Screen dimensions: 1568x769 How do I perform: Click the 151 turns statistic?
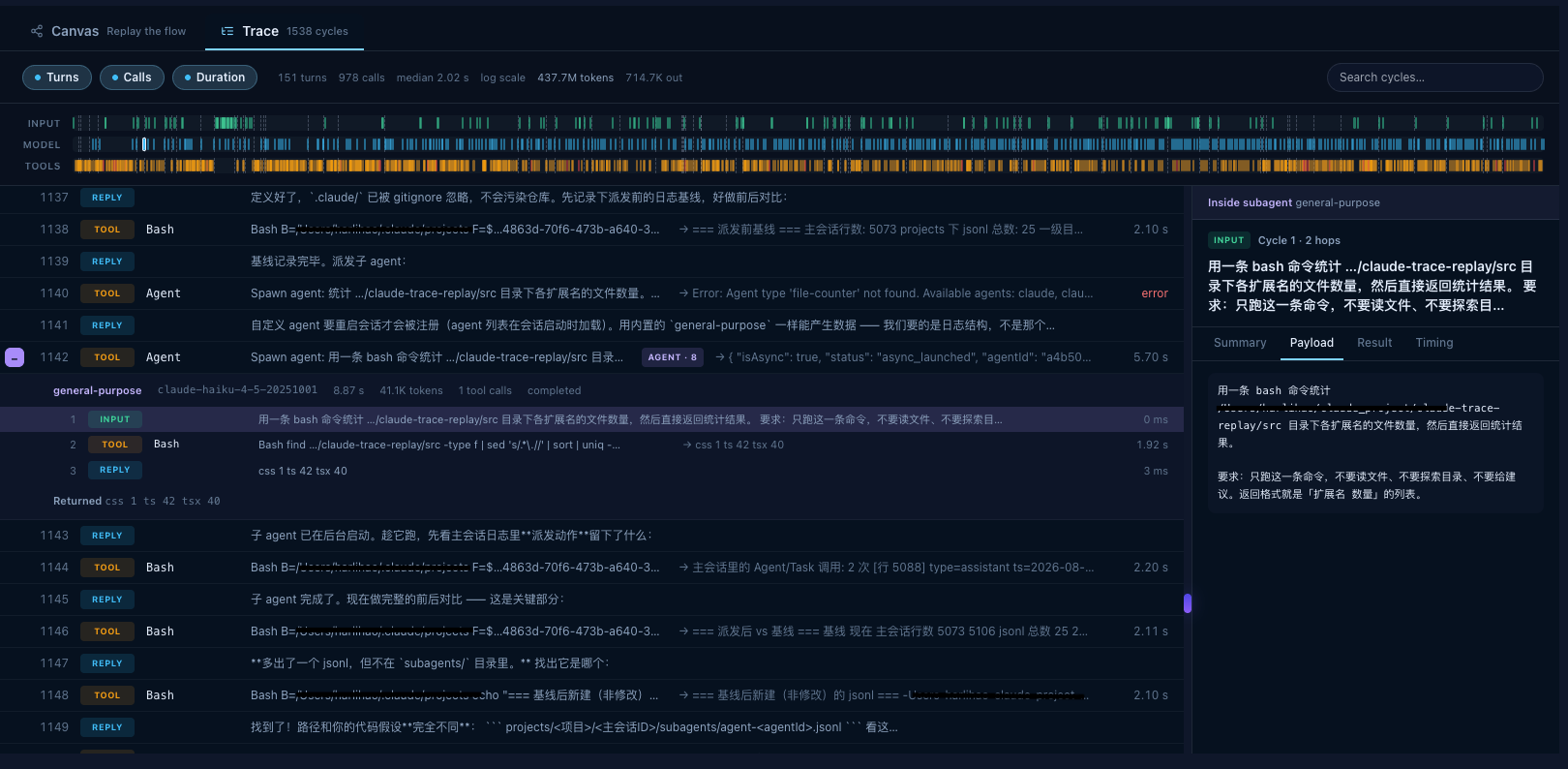(x=302, y=77)
